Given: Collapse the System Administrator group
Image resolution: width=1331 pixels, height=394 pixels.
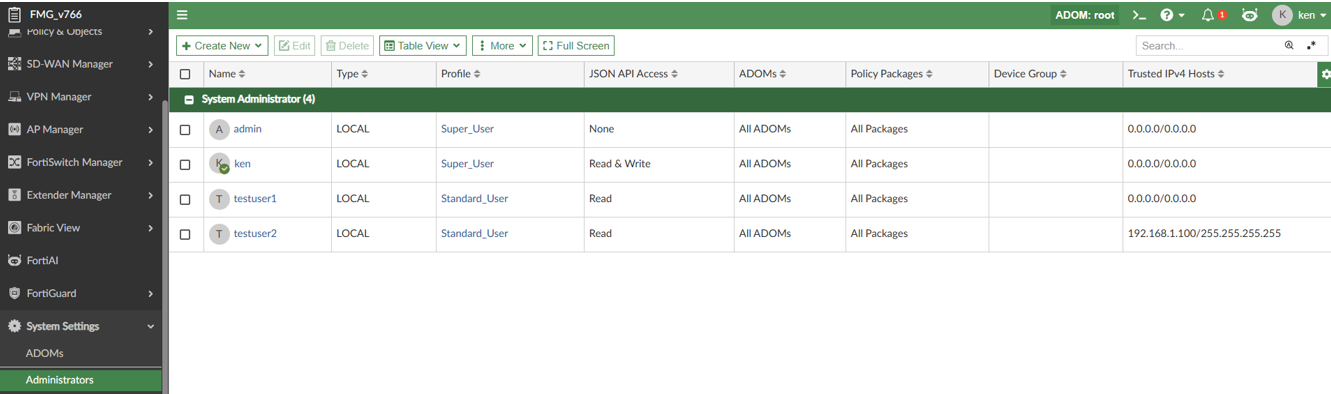Looking at the screenshot, I should click(188, 100).
